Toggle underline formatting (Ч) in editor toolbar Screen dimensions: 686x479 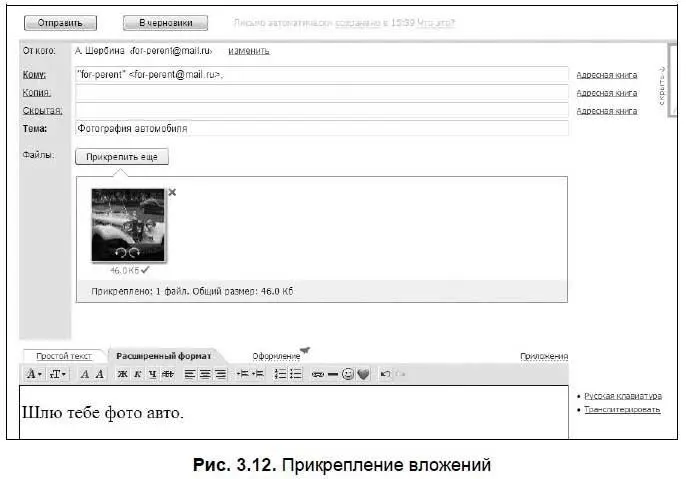pos(151,374)
